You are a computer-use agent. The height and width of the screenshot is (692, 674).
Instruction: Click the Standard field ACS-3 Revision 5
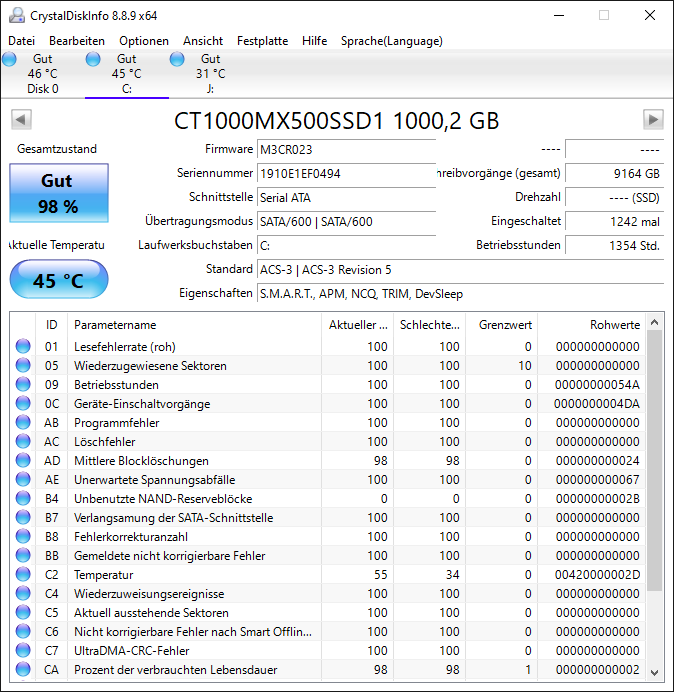(x=460, y=269)
